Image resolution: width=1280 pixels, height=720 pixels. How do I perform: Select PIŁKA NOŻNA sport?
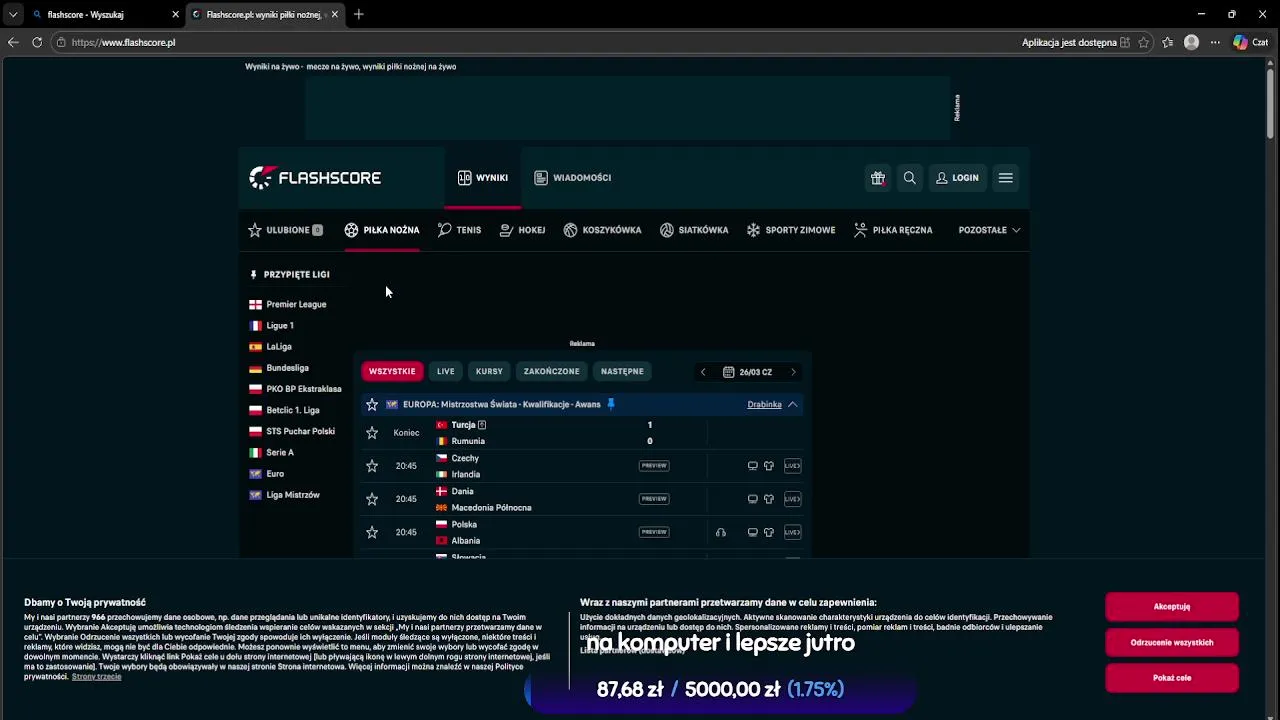(382, 230)
